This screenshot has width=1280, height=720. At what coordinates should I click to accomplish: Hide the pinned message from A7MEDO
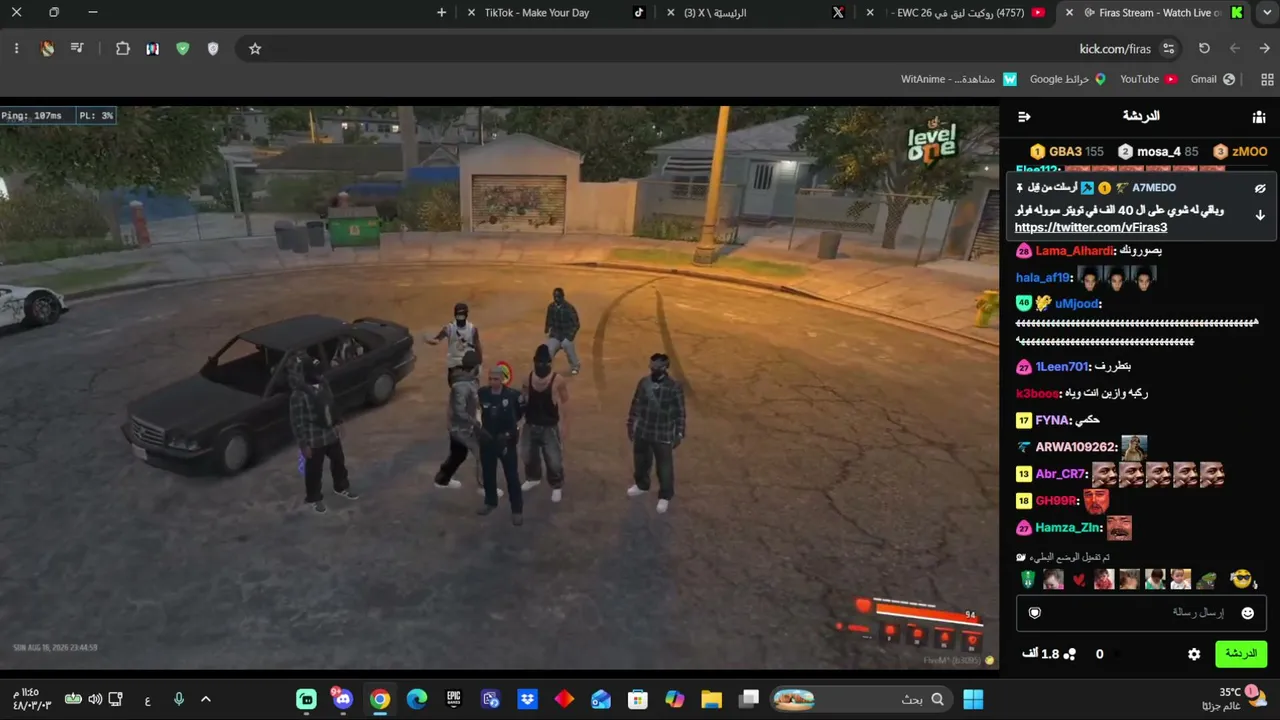(x=1260, y=188)
